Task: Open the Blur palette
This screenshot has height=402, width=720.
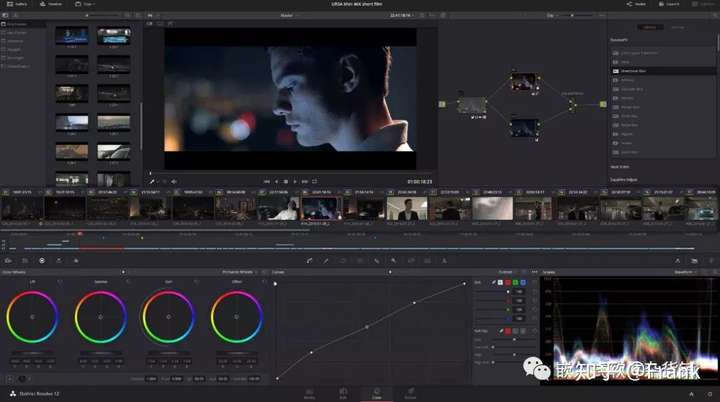Action: click(x=377, y=260)
